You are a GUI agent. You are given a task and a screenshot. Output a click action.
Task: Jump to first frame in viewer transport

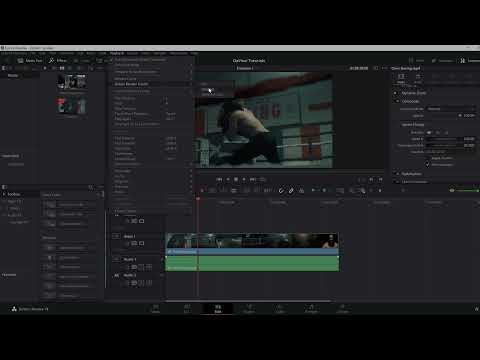[219, 179]
